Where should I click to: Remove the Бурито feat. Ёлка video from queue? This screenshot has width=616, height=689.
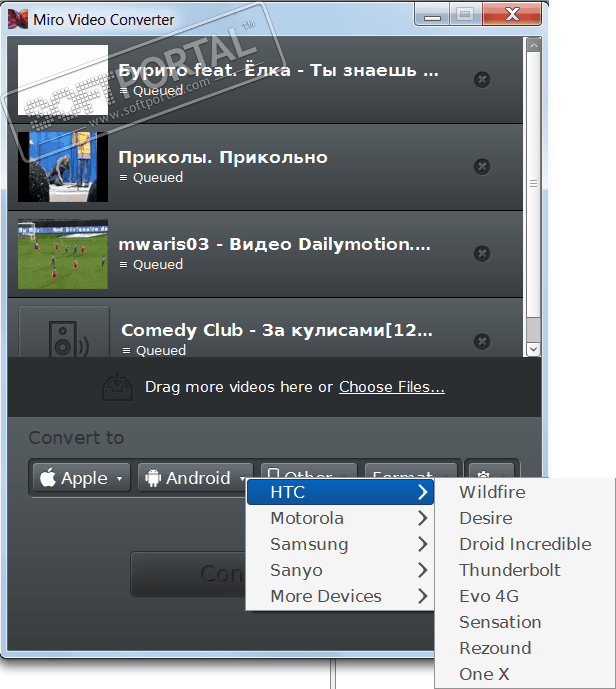482,80
